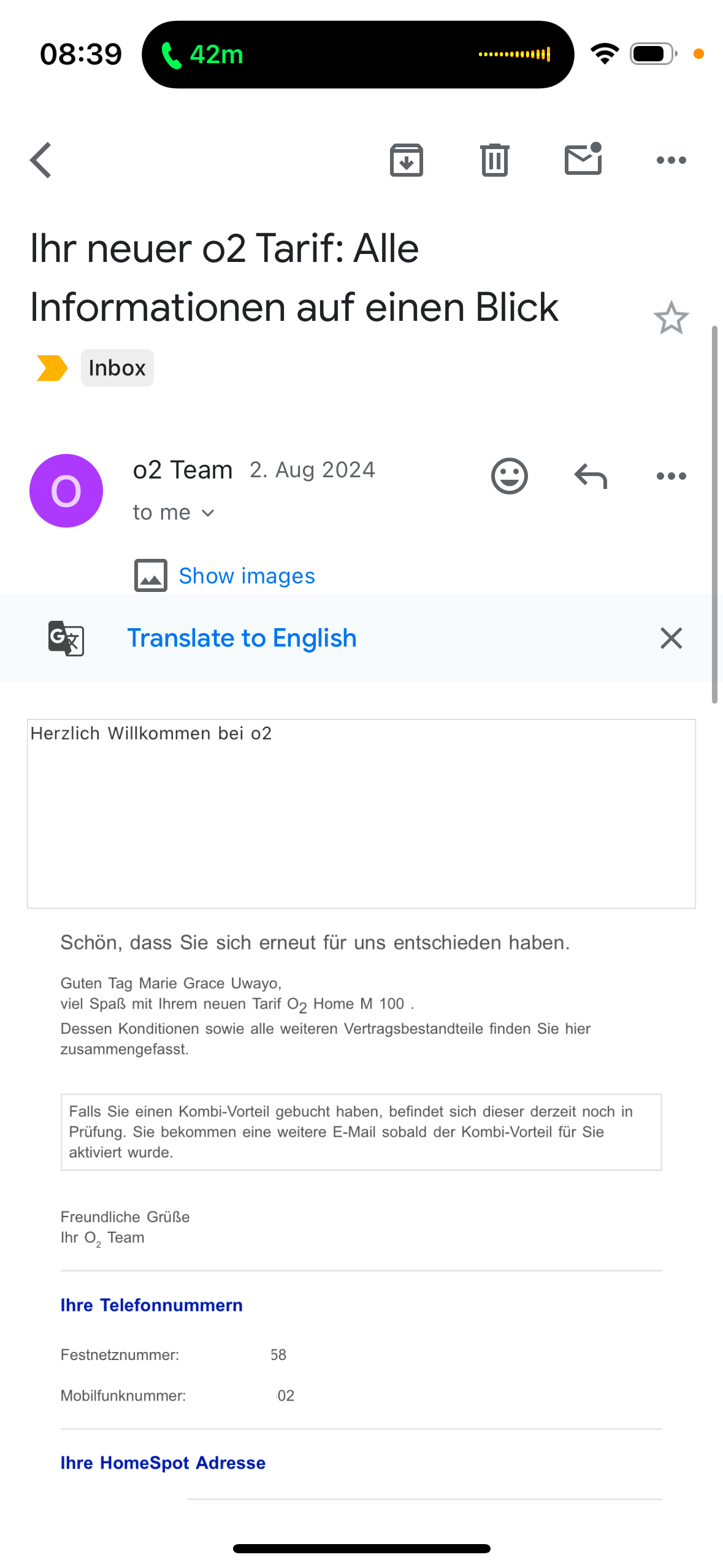Click the vertical scrollbar

pyautogui.click(x=714, y=514)
